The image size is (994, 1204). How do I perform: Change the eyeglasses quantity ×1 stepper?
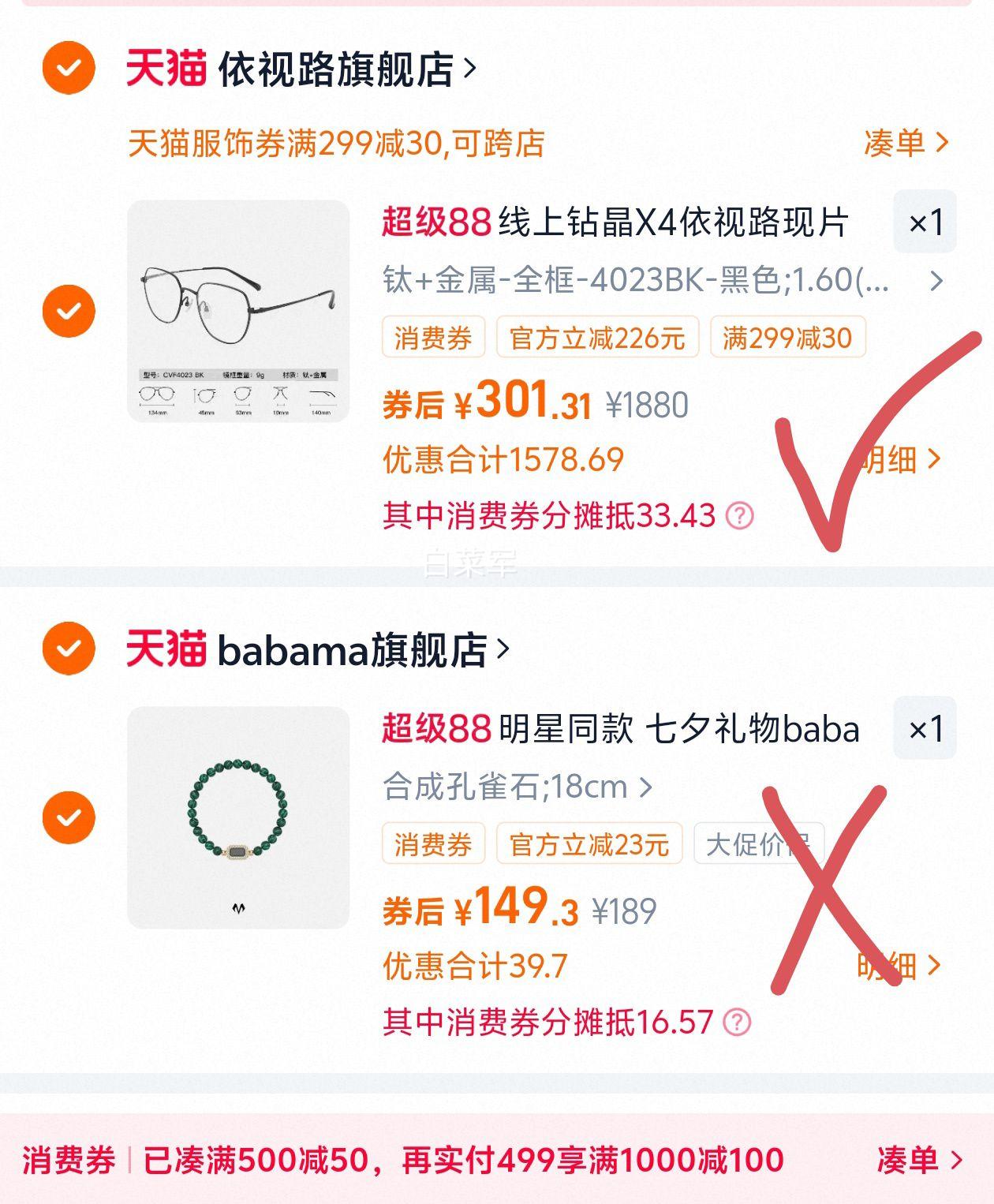click(925, 222)
